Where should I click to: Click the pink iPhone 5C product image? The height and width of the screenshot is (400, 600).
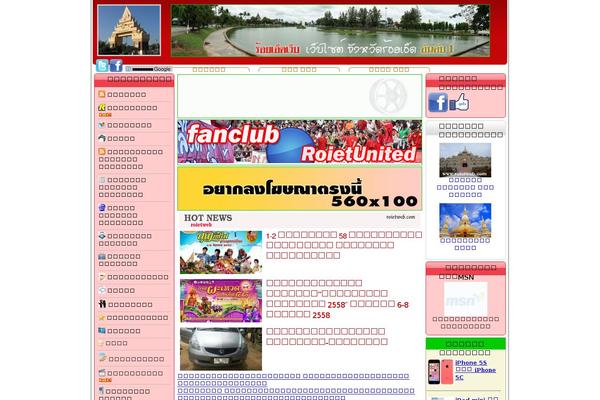tap(447, 371)
